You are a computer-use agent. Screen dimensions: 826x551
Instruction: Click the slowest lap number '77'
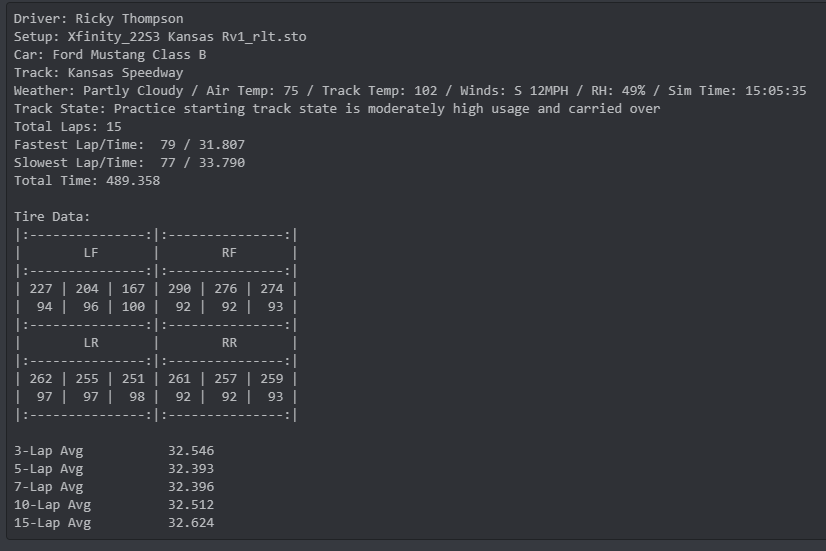click(x=168, y=162)
